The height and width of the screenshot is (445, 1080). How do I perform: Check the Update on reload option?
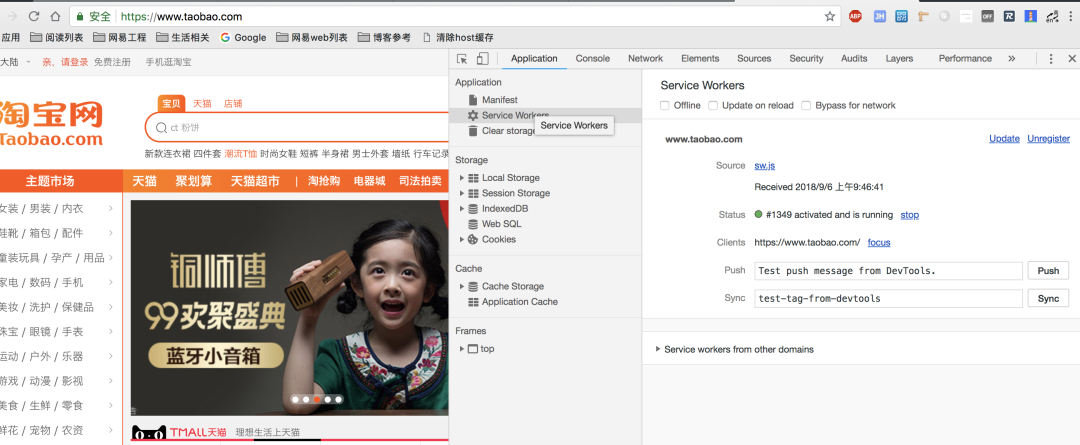tap(712, 106)
